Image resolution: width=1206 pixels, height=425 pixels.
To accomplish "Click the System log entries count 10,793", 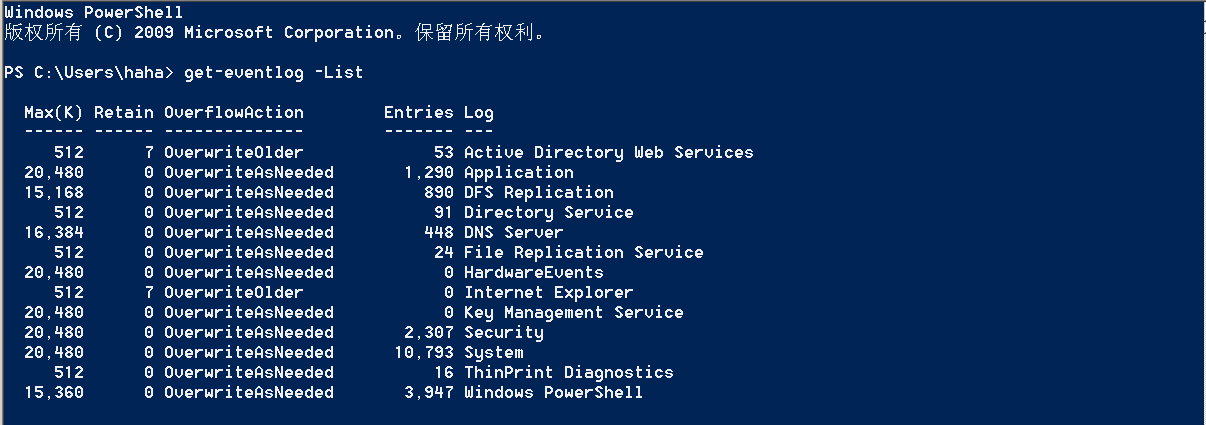I will [424, 353].
